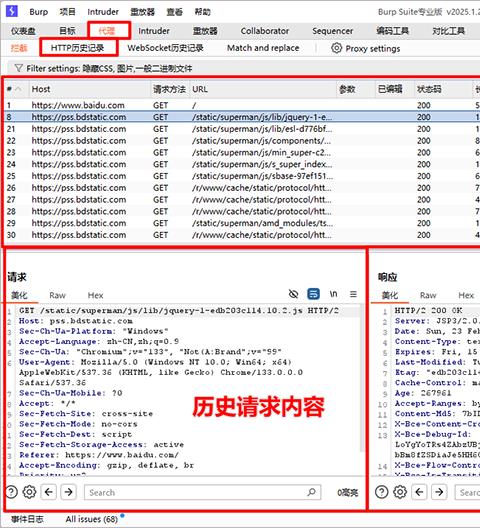Click the Burp Suite logo icon

pyautogui.click(x=12, y=11)
